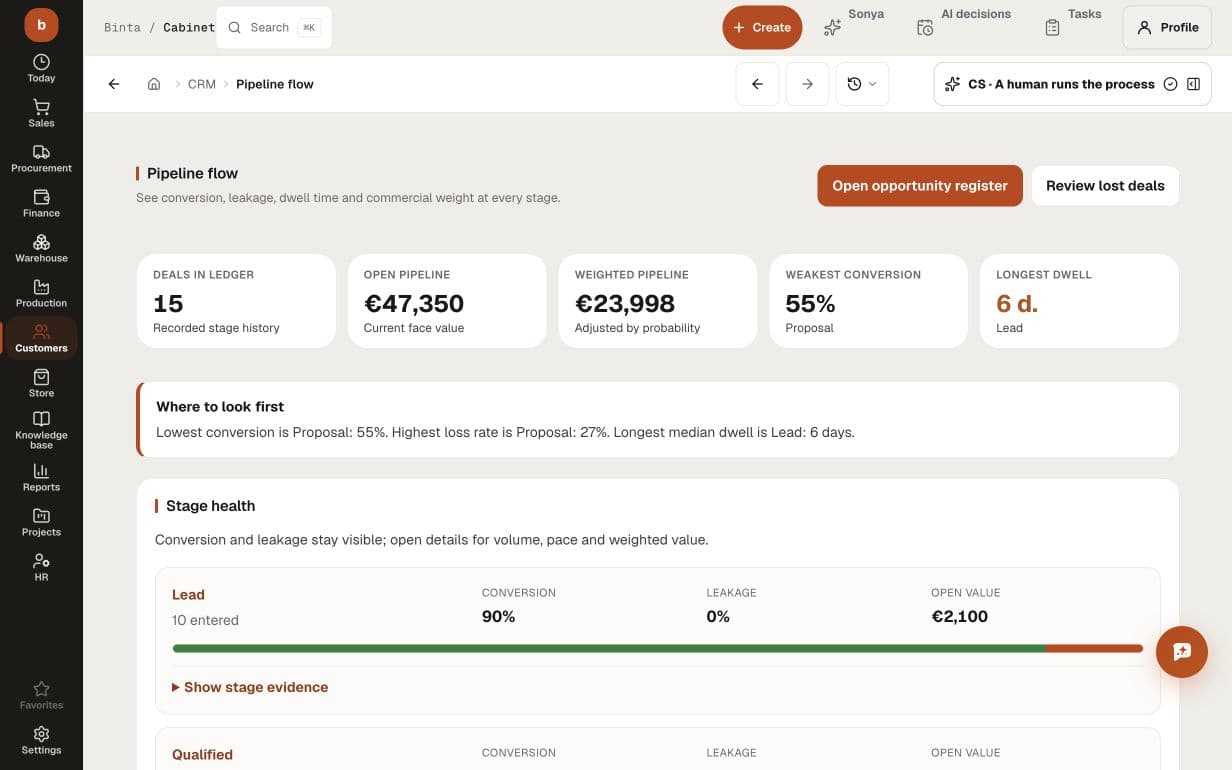Go to next record with the right arrow button
1232x770 pixels.
807,84
